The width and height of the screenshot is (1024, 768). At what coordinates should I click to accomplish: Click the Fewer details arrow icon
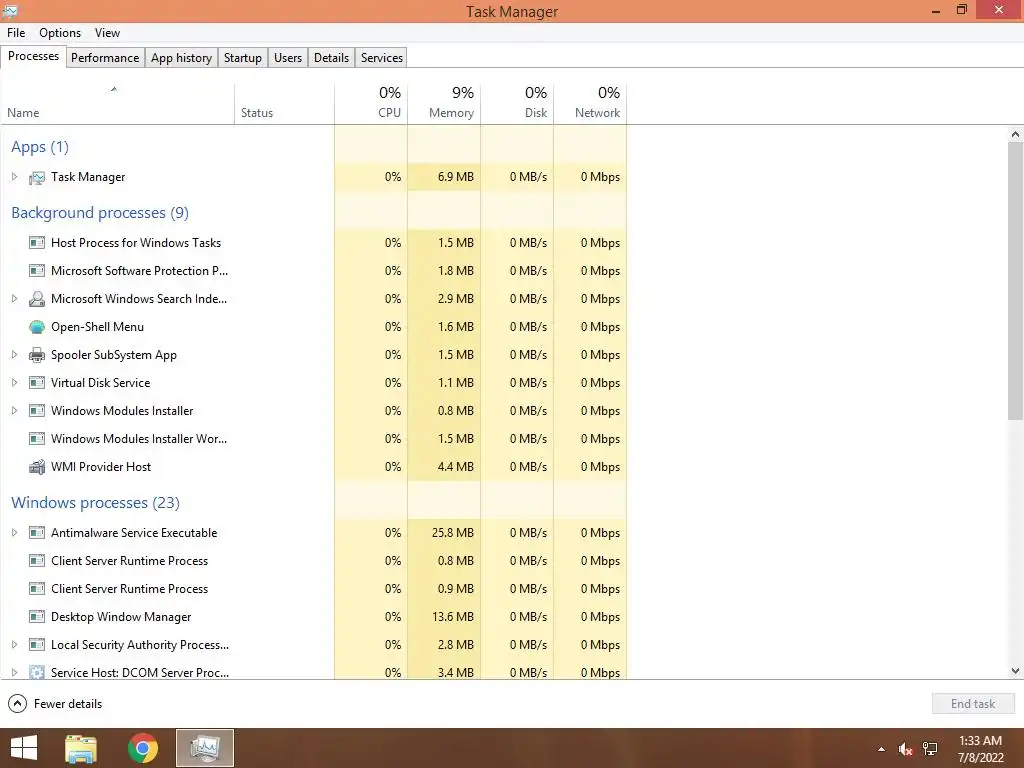tap(17, 704)
